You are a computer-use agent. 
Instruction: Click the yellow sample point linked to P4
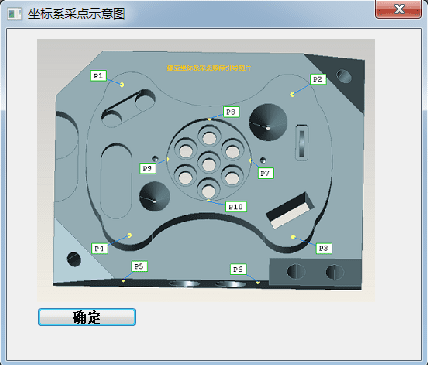click(130, 235)
